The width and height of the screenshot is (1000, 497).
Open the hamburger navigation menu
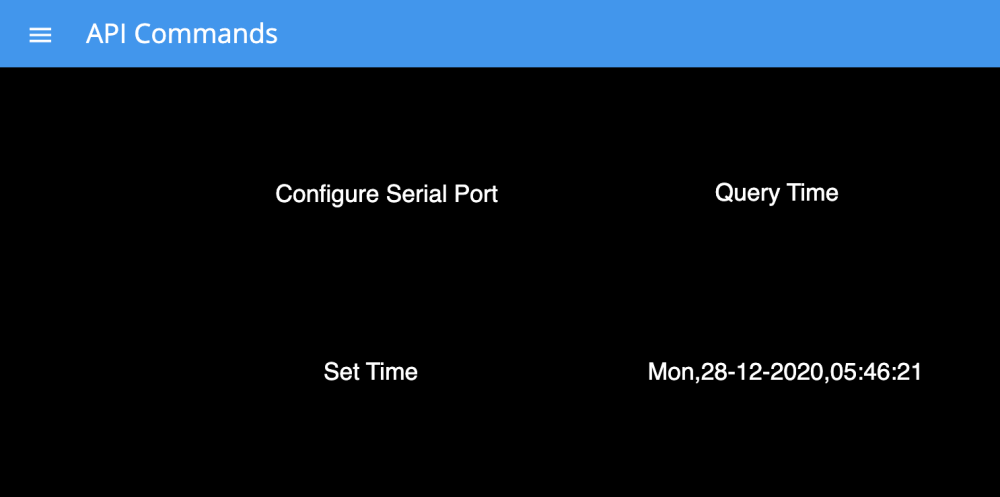coord(40,35)
